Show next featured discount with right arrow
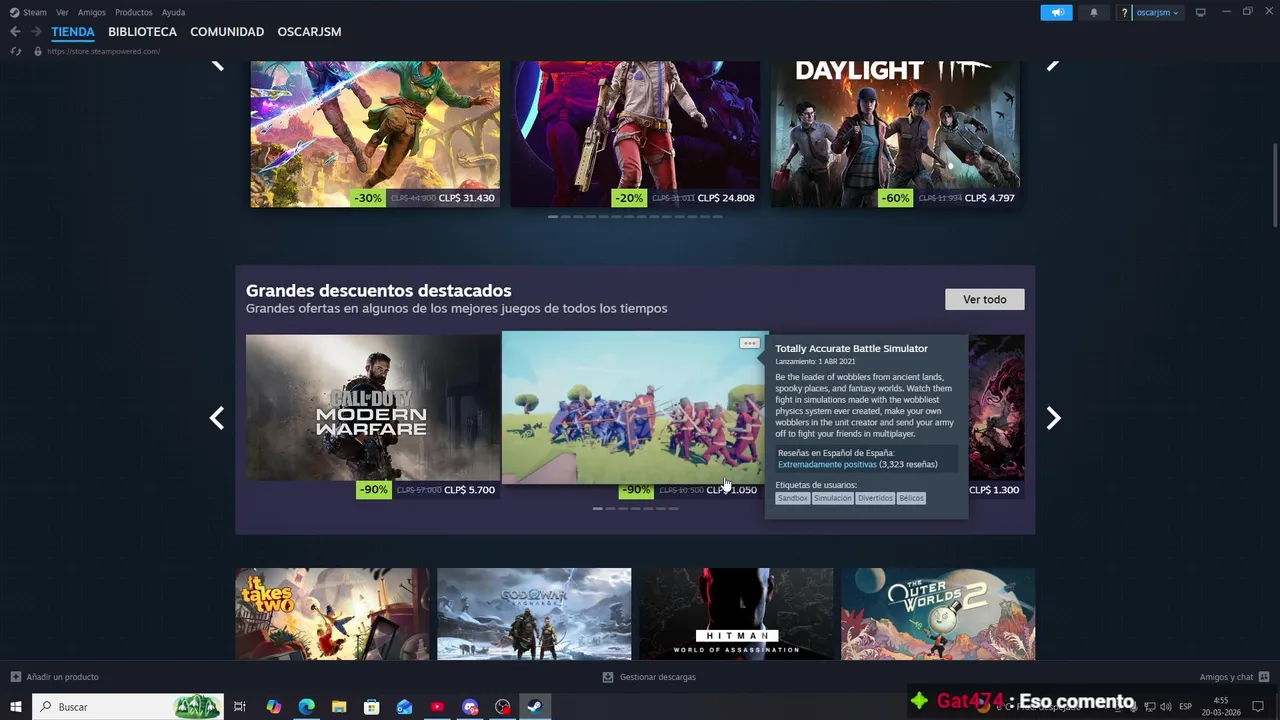 [1053, 418]
